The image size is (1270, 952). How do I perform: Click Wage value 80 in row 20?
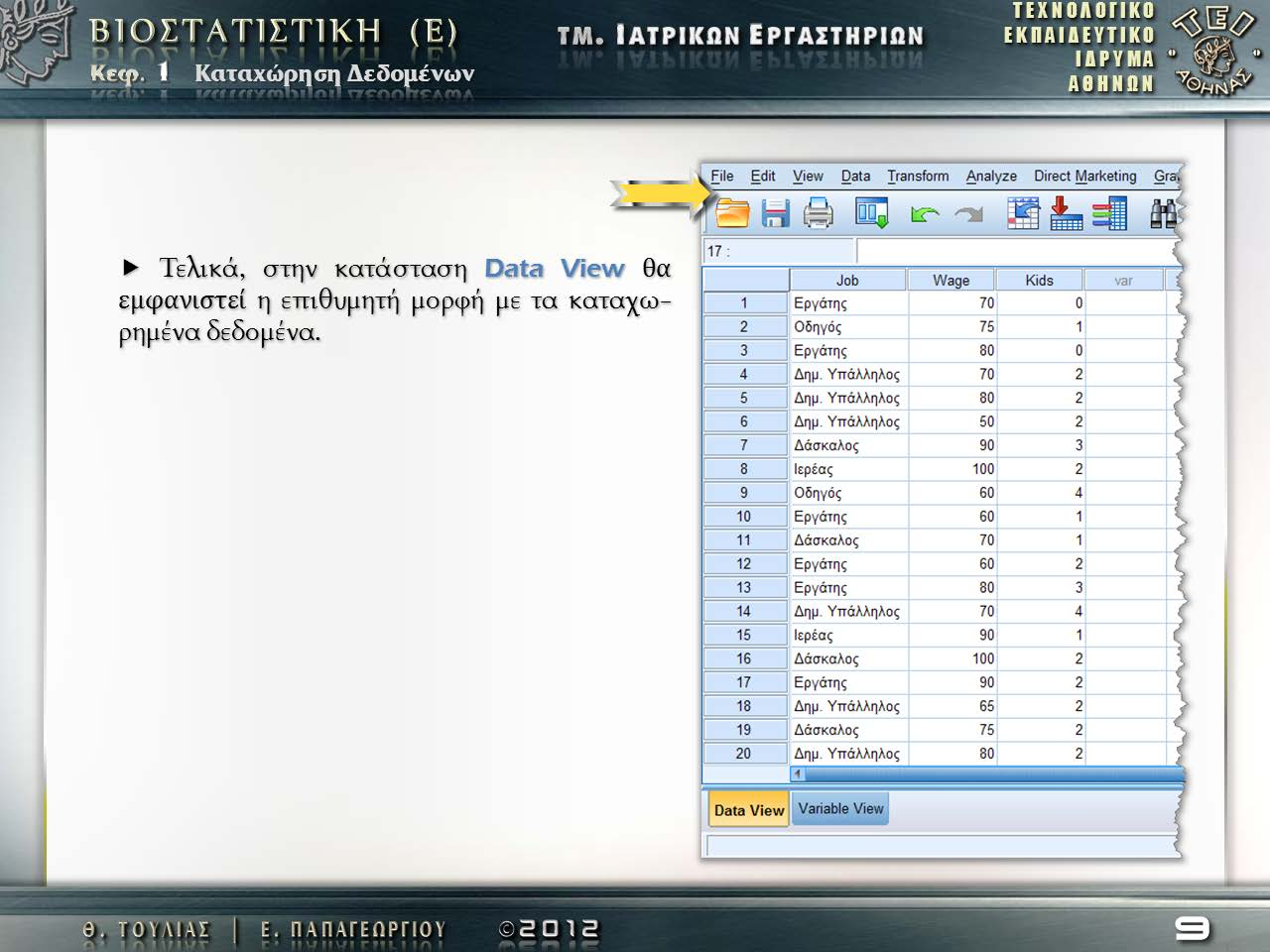[952, 754]
